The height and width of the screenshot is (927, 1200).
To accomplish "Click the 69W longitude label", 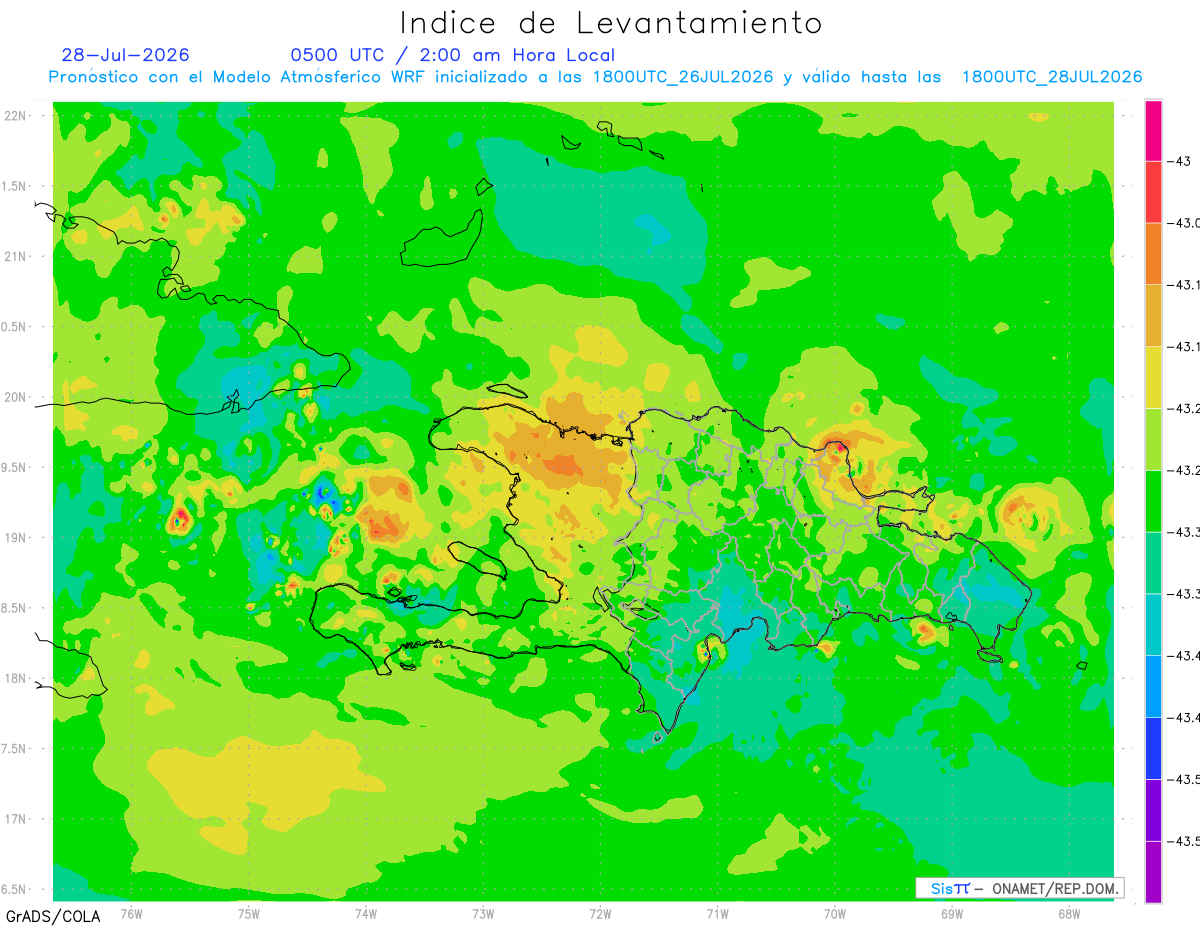I will click(952, 913).
